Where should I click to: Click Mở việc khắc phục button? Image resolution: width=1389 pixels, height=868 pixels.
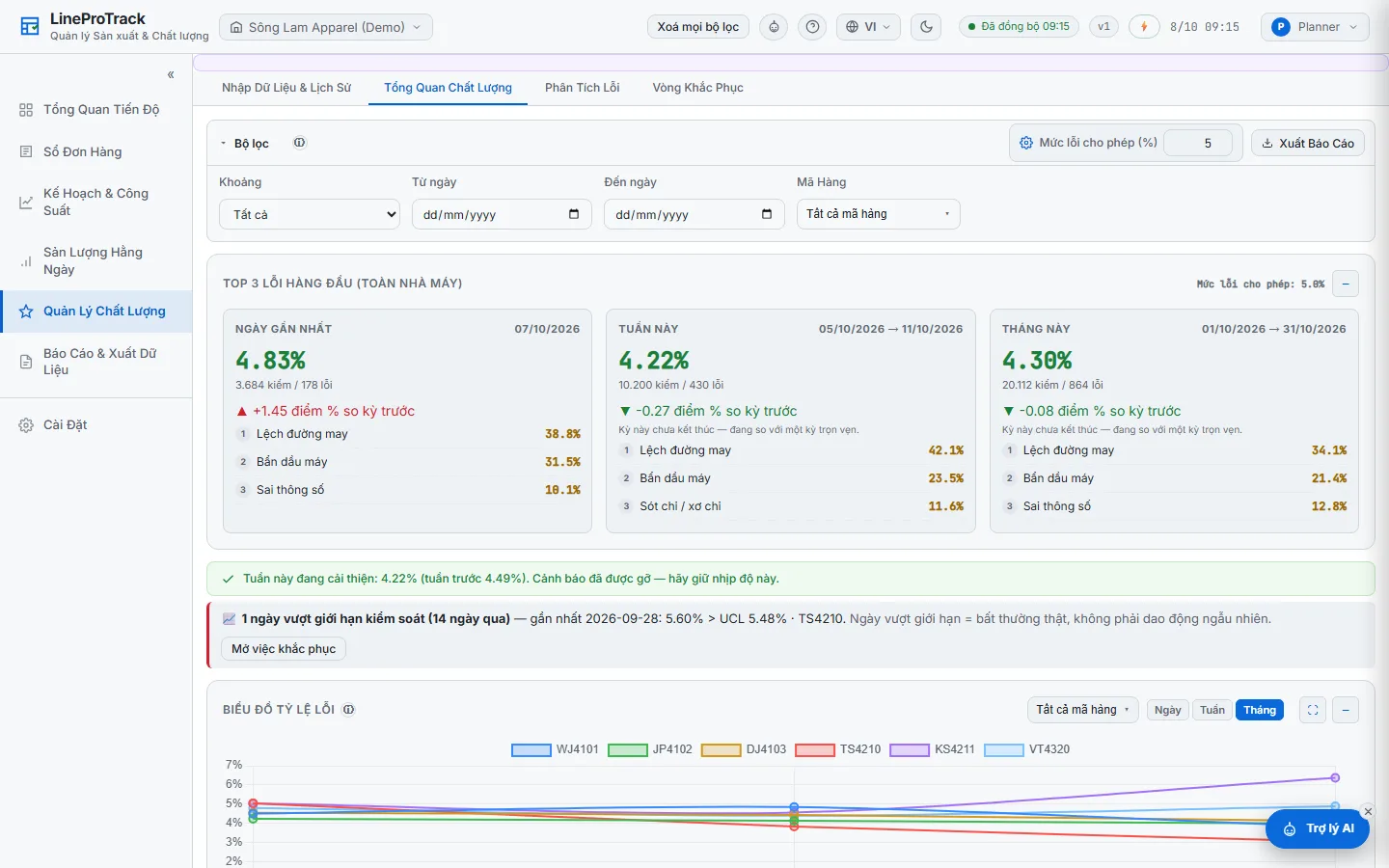click(284, 649)
